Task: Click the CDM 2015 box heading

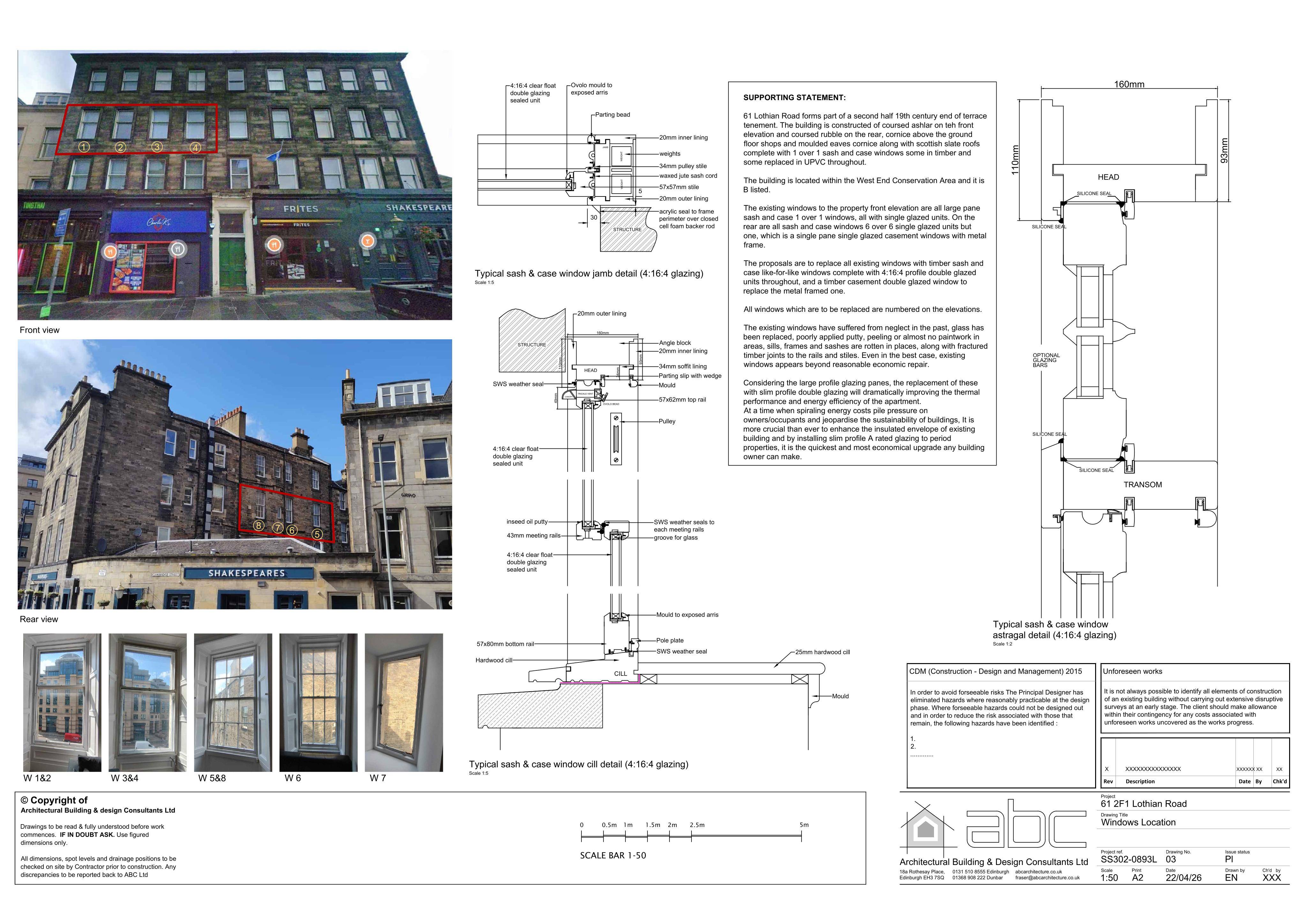Action: (x=995, y=671)
